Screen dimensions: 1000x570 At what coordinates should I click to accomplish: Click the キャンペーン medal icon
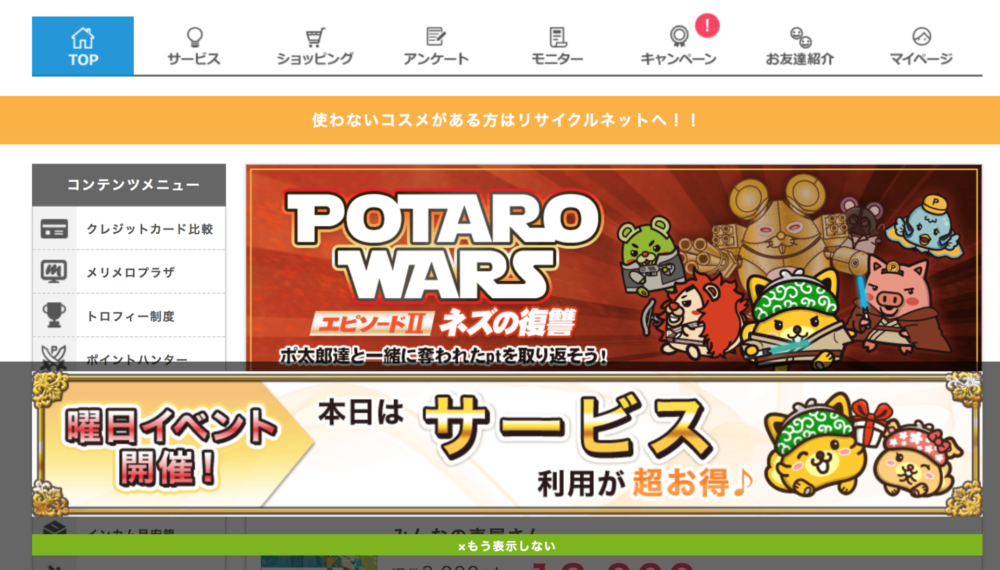[679, 36]
